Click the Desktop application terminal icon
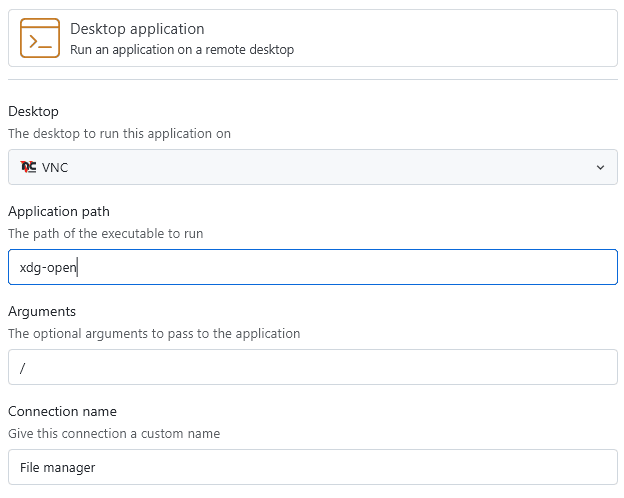 tap(40, 39)
